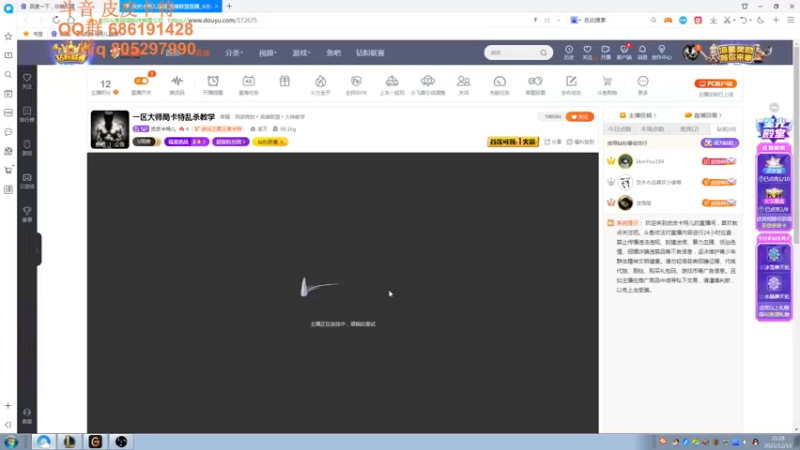Open the yellow pill badge under the title
The height and width of the screenshot is (450, 800).
tap(270, 142)
